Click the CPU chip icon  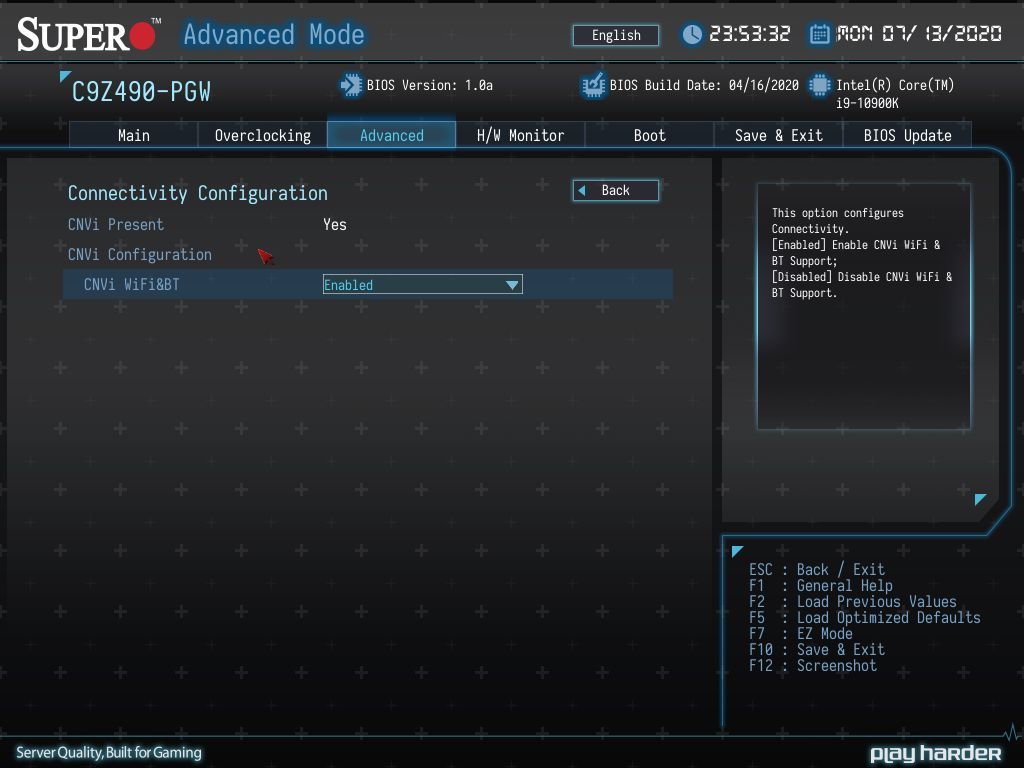820,86
